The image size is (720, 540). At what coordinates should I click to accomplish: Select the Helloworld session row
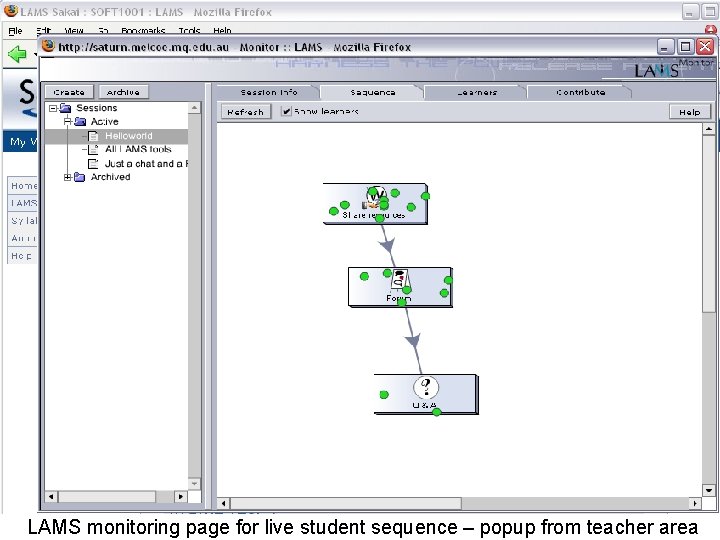click(x=117, y=136)
